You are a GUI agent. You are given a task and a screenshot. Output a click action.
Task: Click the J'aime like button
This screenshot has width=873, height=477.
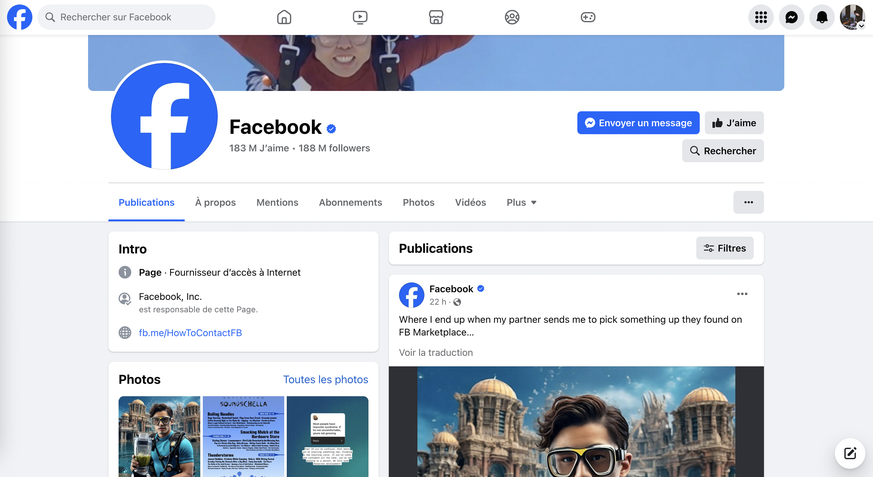[734, 123]
